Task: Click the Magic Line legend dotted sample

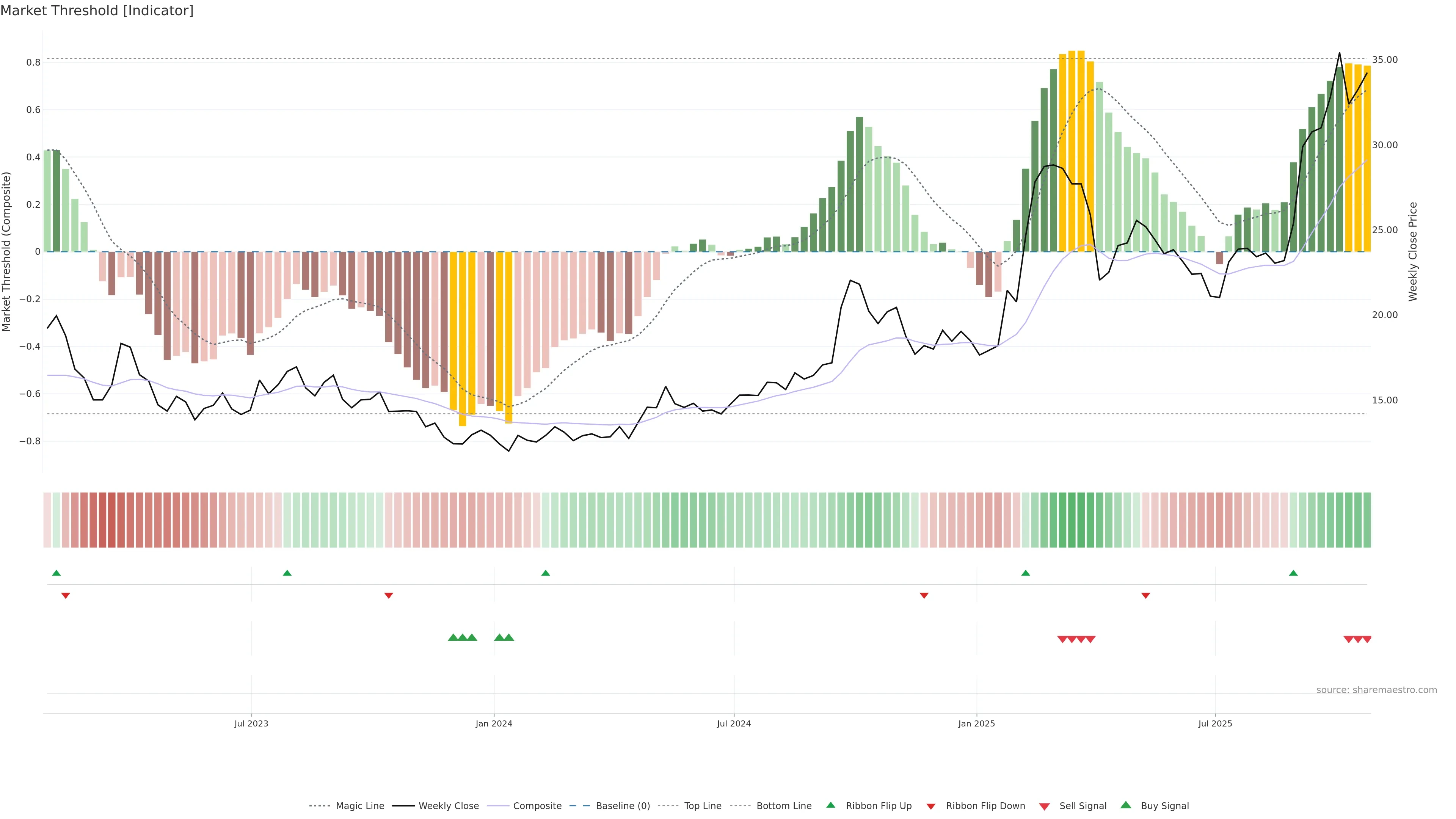Action: (x=319, y=806)
